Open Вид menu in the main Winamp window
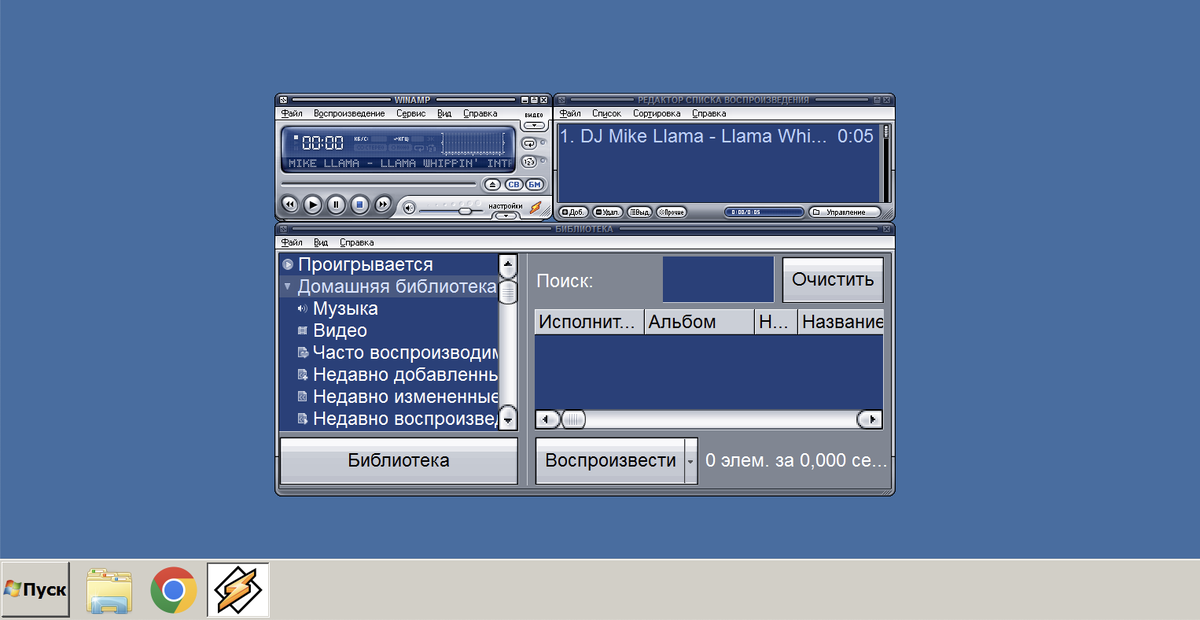This screenshot has width=1200, height=620. point(444,114)
